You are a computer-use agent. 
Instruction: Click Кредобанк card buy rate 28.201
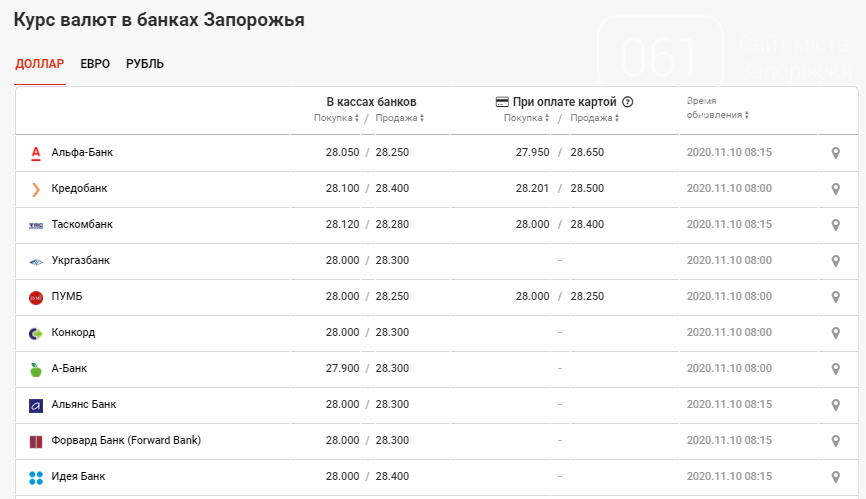point(532,188)
